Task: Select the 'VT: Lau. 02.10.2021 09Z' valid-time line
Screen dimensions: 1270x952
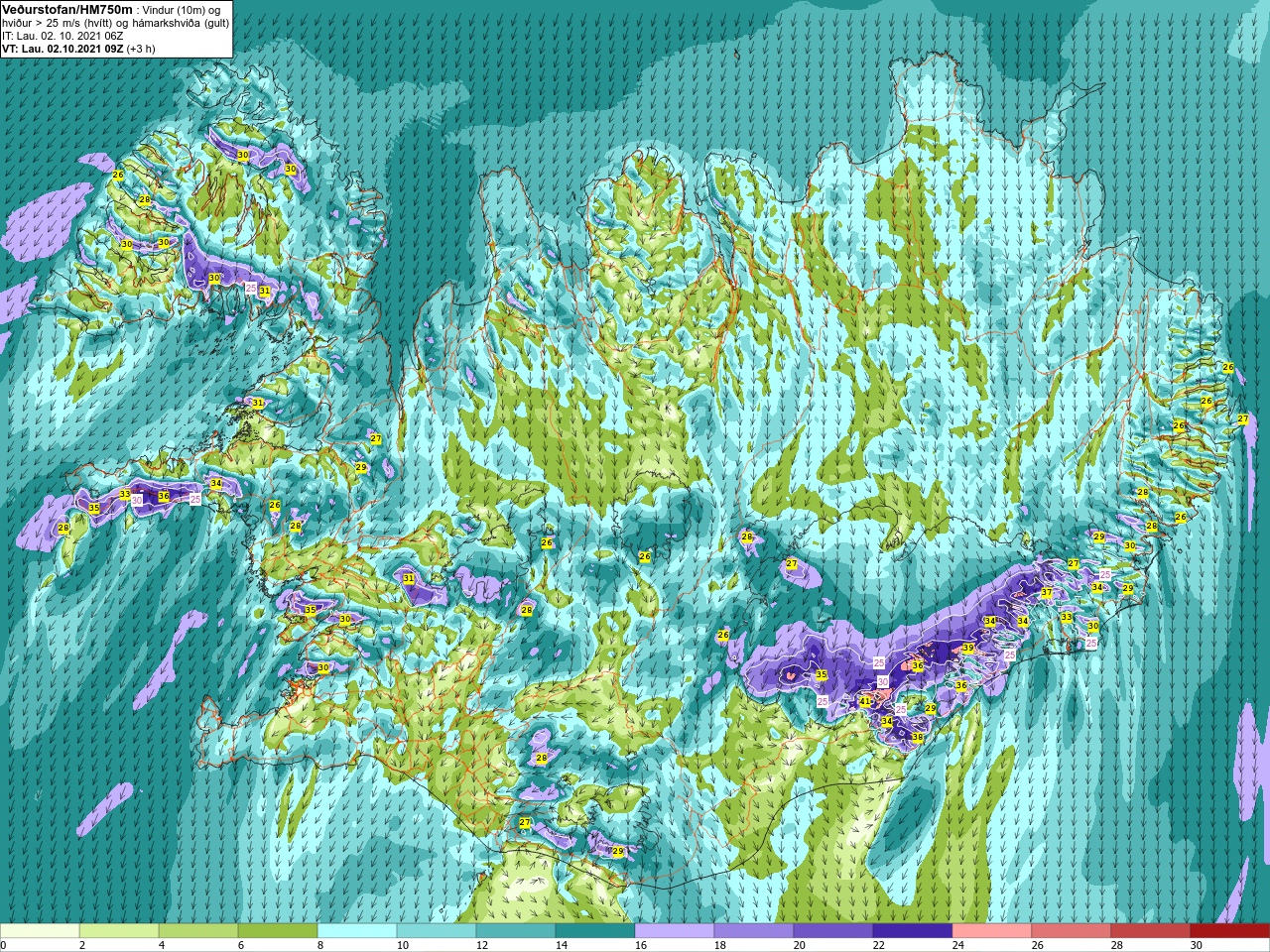Action: [x=63, y=48]
